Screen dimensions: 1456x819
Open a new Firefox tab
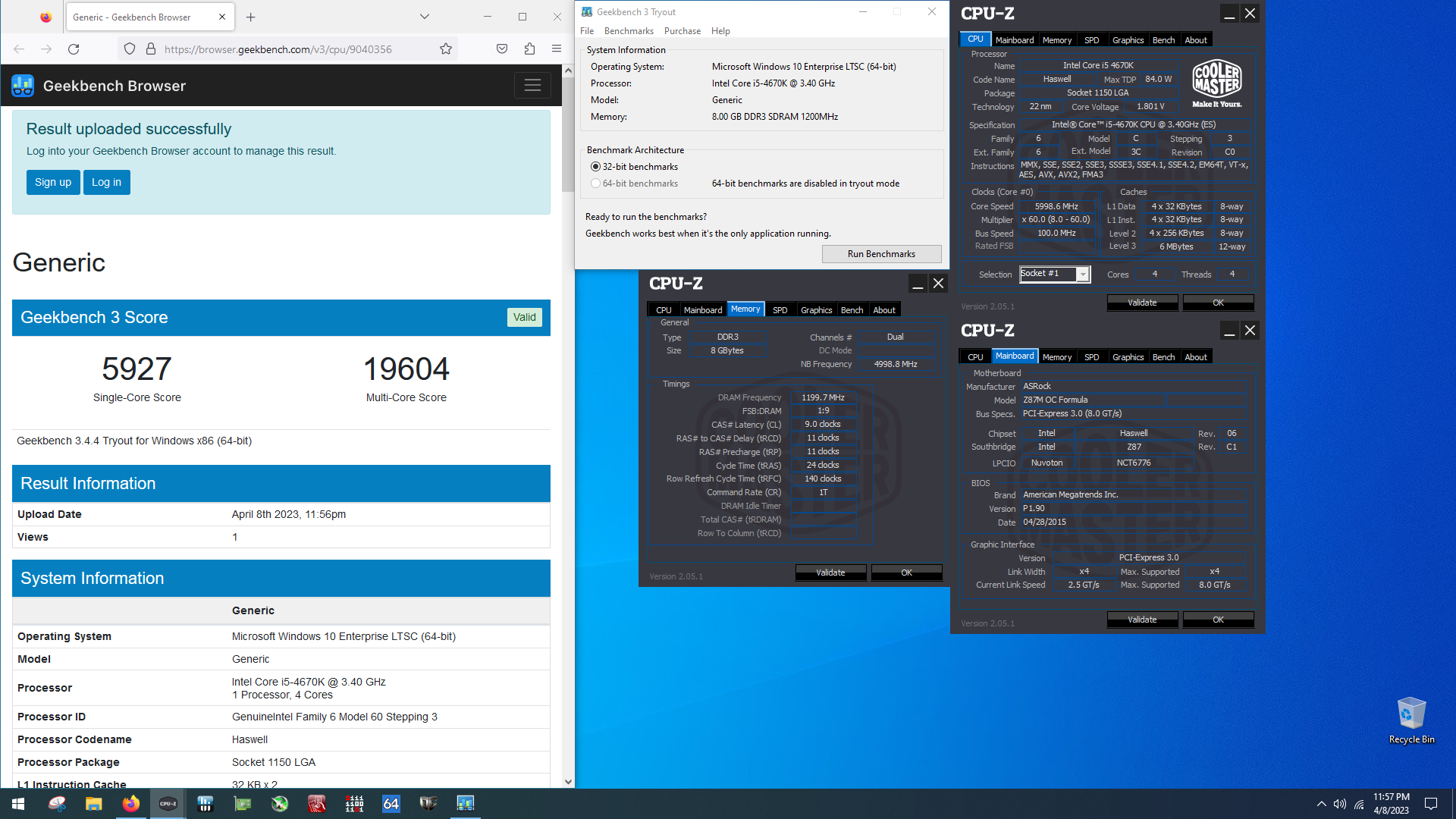tap(251, 17)
